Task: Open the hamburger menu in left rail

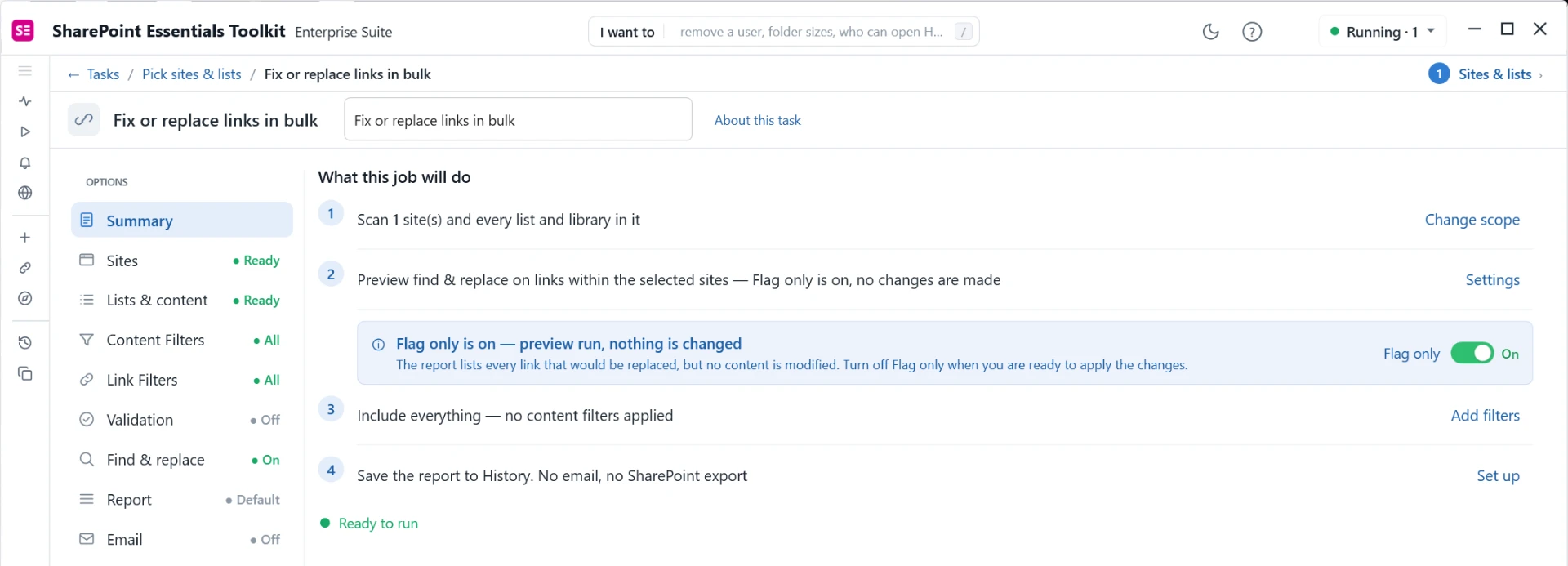Action: (25, 71)
